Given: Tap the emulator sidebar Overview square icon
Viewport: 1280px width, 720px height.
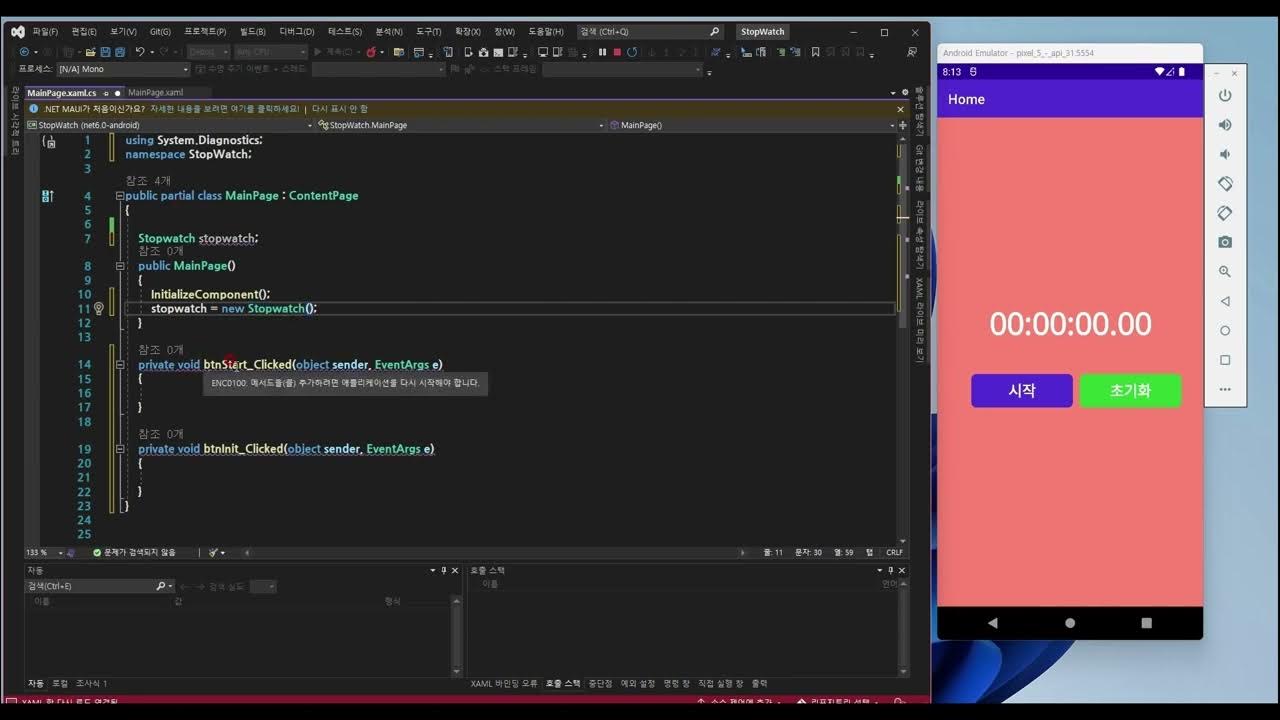Looking at the screenshot, I should click(x=1224, y=360).
